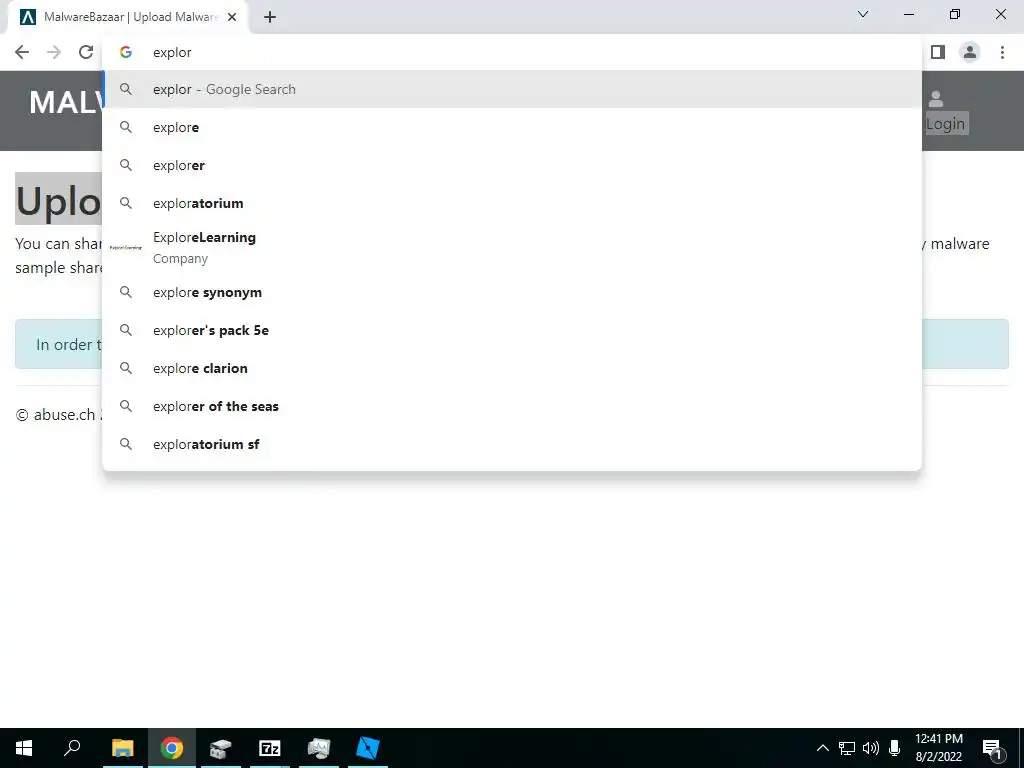This screenshot has height=768, width=1024.
Task: Open the notification center icon
Action: pos(993,748)
